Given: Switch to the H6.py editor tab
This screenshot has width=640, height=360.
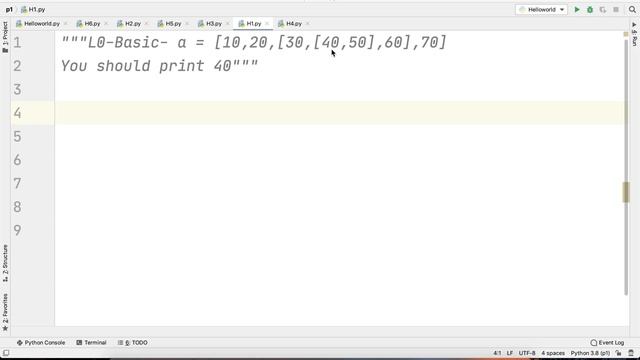Looking at the screenshot, I should [88, 24].
